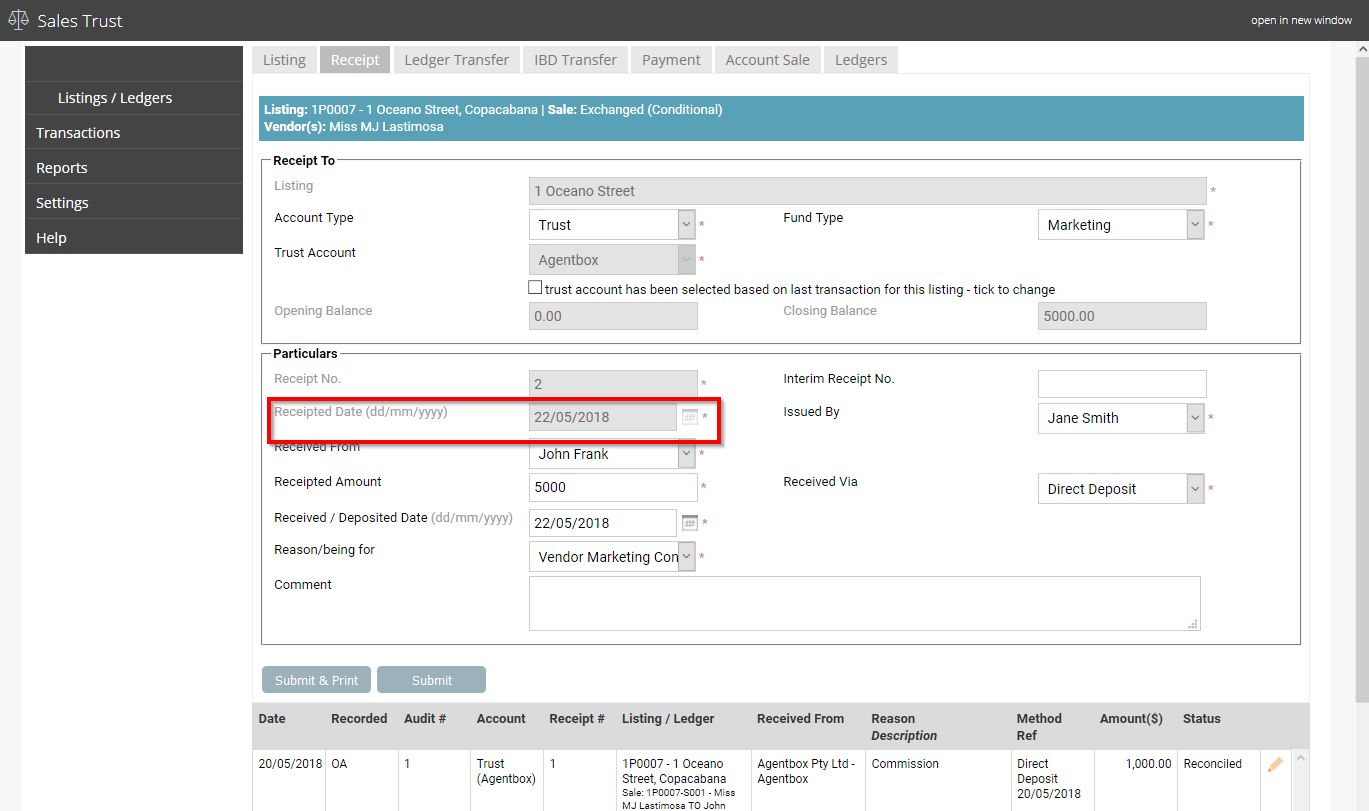Switch to the Ledger Transfer tab
Viewport: 1369px width, 811px height.
[456, 60]
